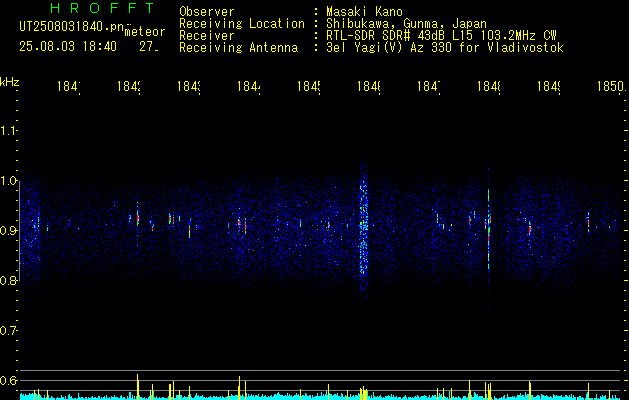
Task: Click the Receiving Antenna label
Action: [238, 48]
